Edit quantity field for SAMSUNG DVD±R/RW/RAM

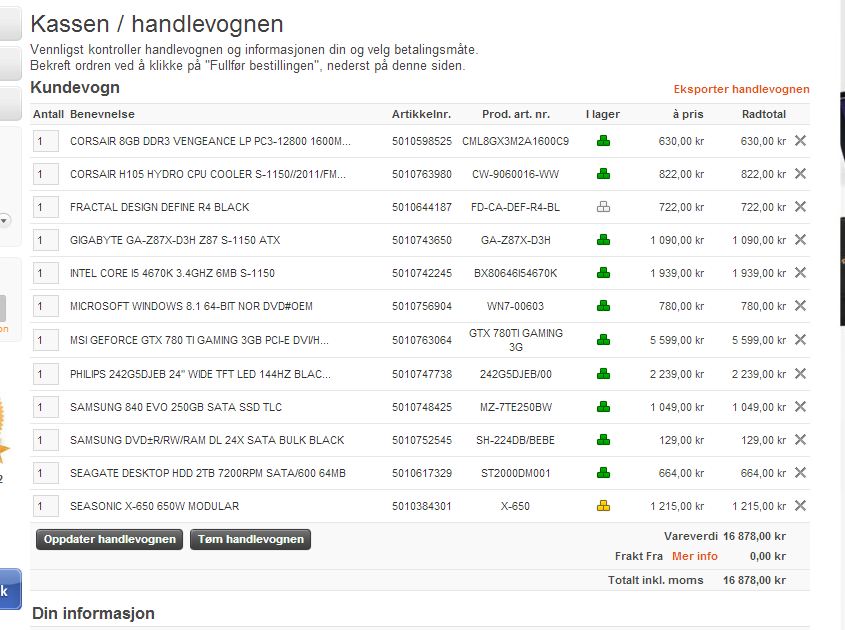[46, 441]
